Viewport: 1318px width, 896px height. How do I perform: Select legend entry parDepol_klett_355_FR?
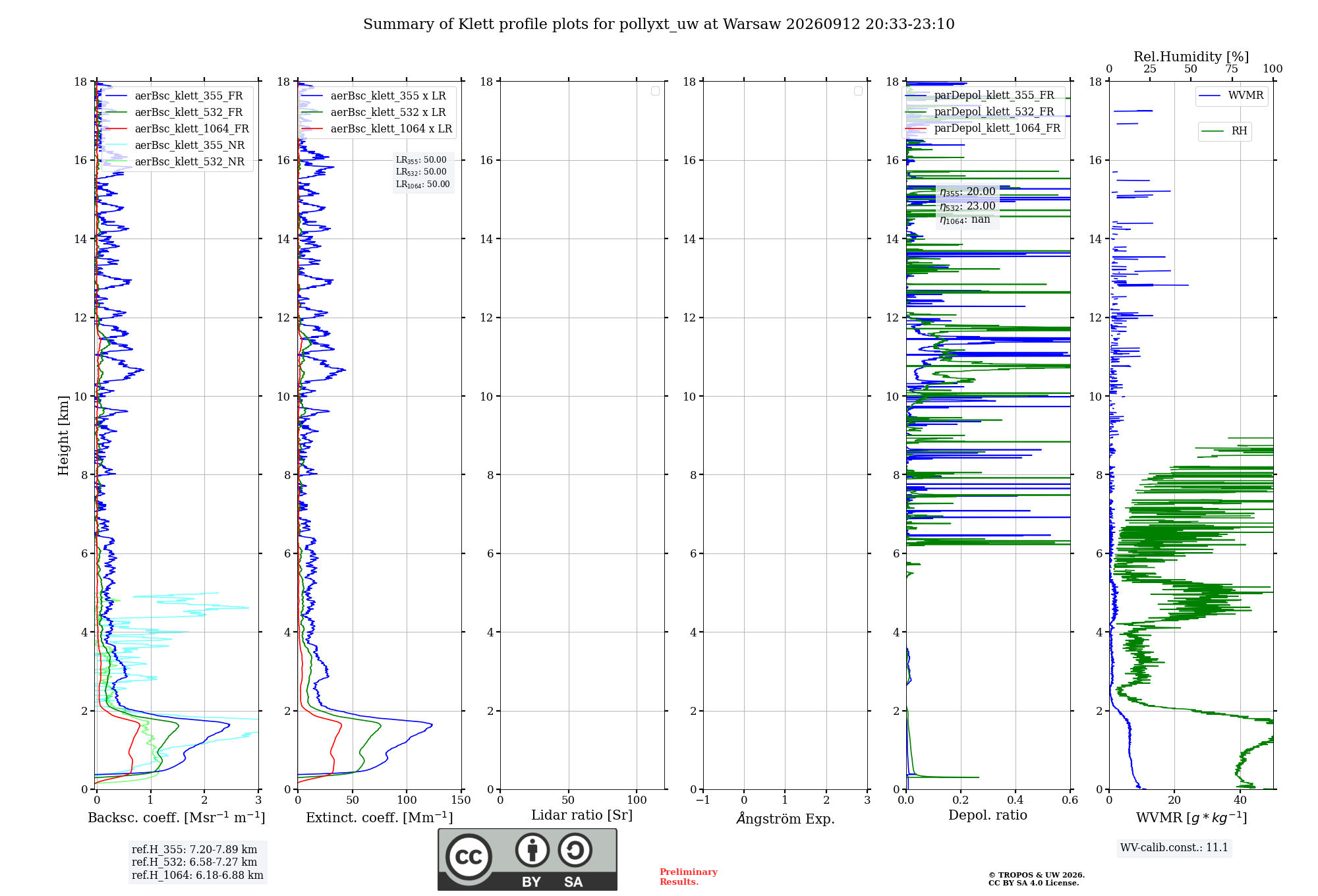click(994, 96)
